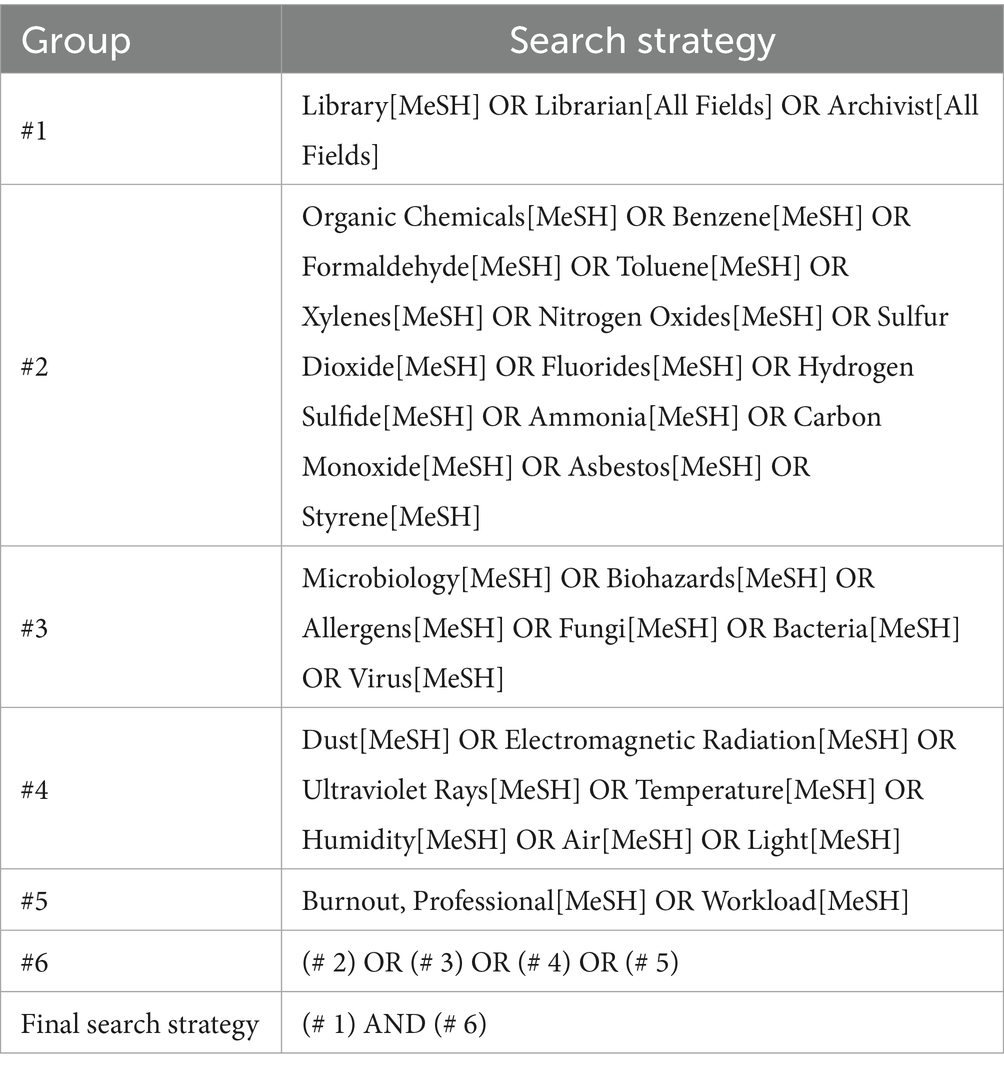Select the #3 group cell
Viewport: 1004px width, 1071px height.
tap(35, 628)
